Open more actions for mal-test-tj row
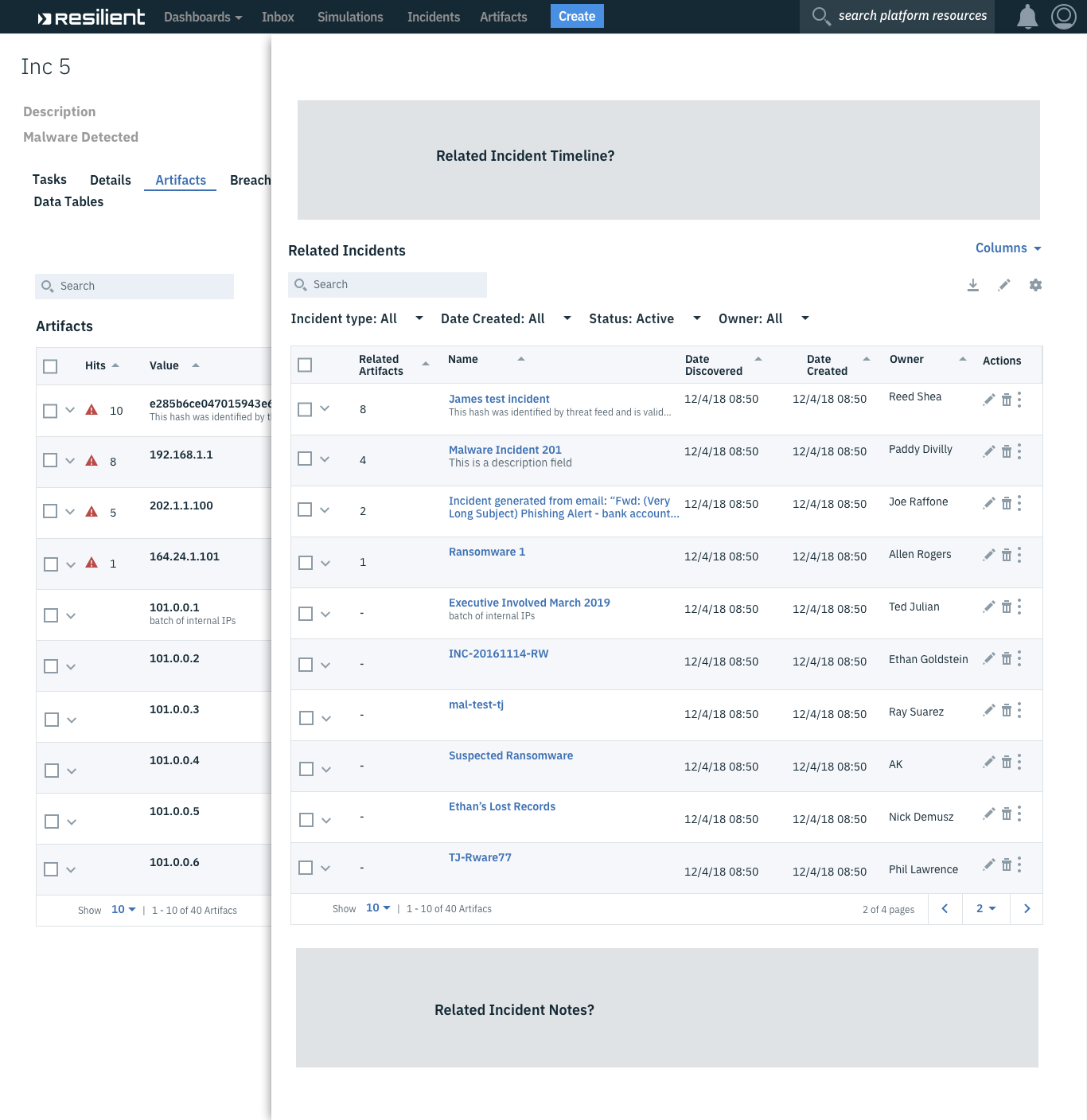Viewport: 1087px width, 1120px height. [1019, 710]
